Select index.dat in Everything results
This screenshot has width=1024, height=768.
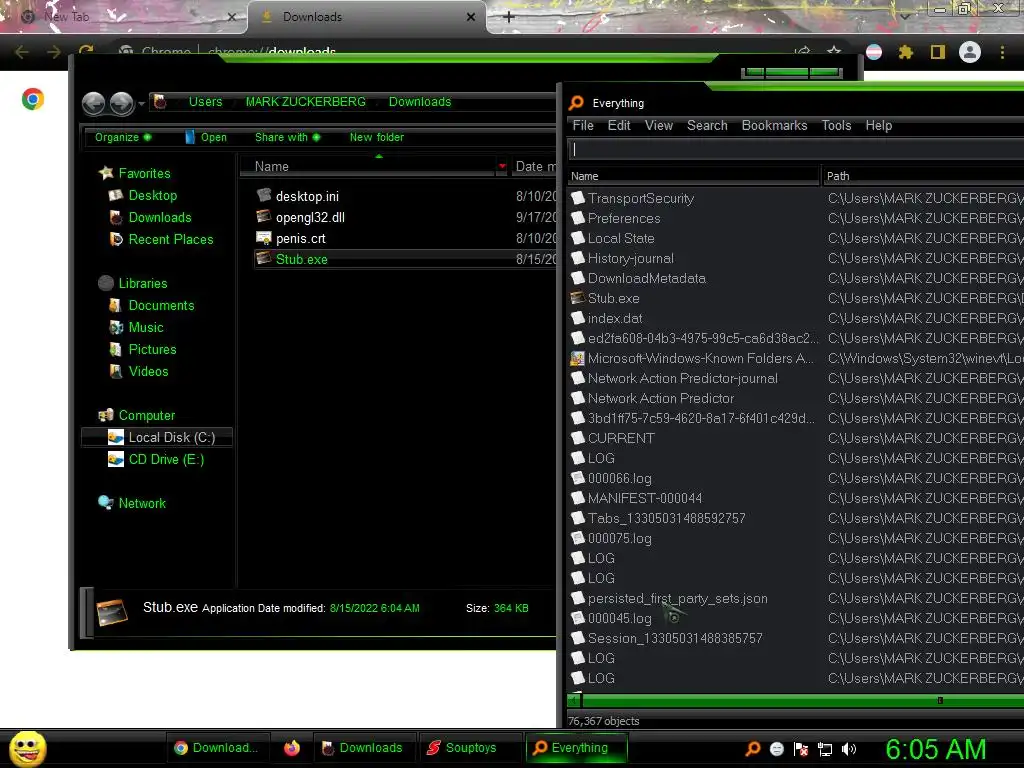click(x=615, y=318)
